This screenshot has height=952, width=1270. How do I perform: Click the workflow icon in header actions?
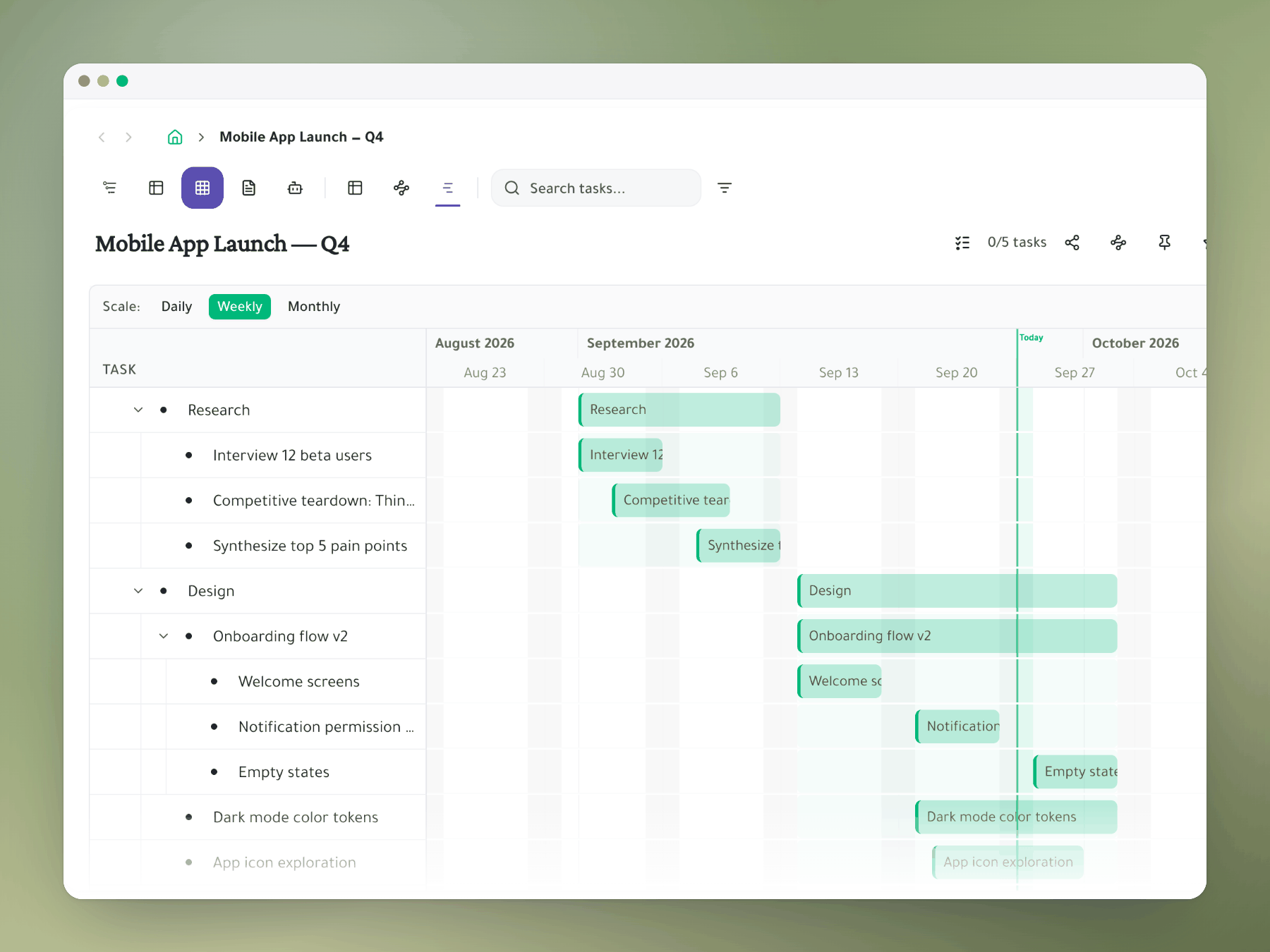click(1118, 243)
